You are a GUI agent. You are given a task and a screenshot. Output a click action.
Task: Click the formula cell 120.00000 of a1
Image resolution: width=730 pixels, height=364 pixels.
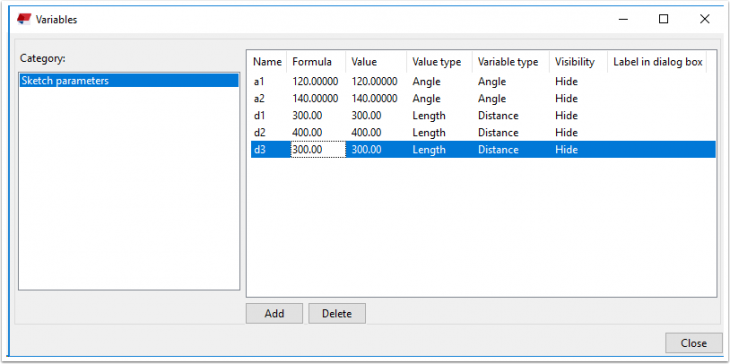point(315,81)
